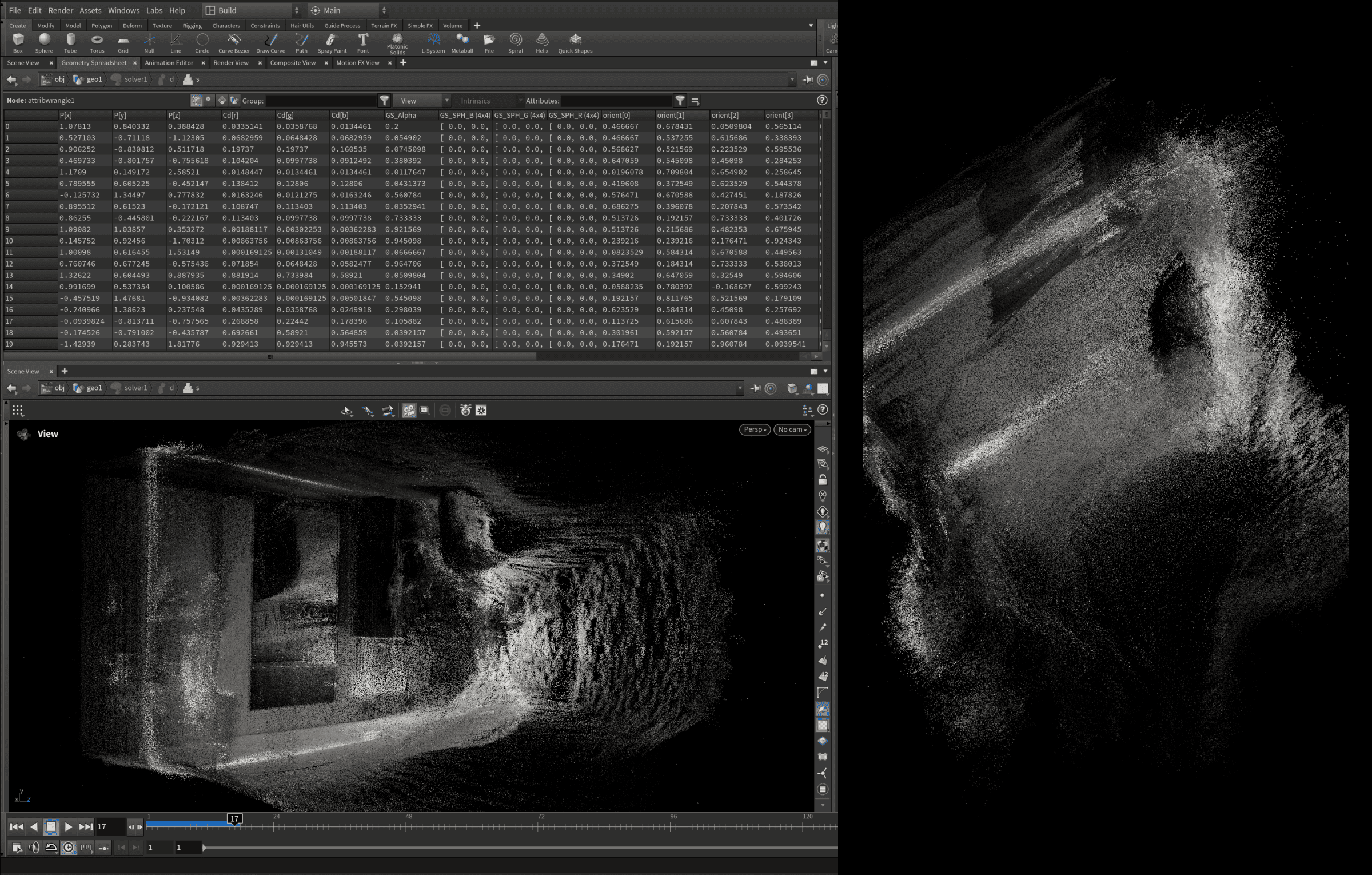
Task: Choose the Spray Paint tool
Action: [x=332, y=42]
